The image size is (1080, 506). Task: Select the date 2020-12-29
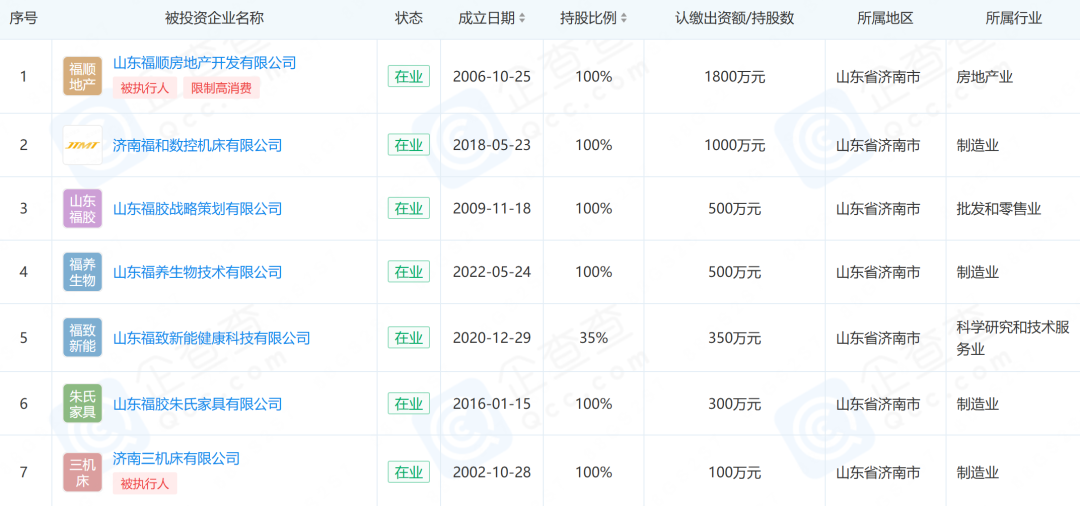pos(492,338)
